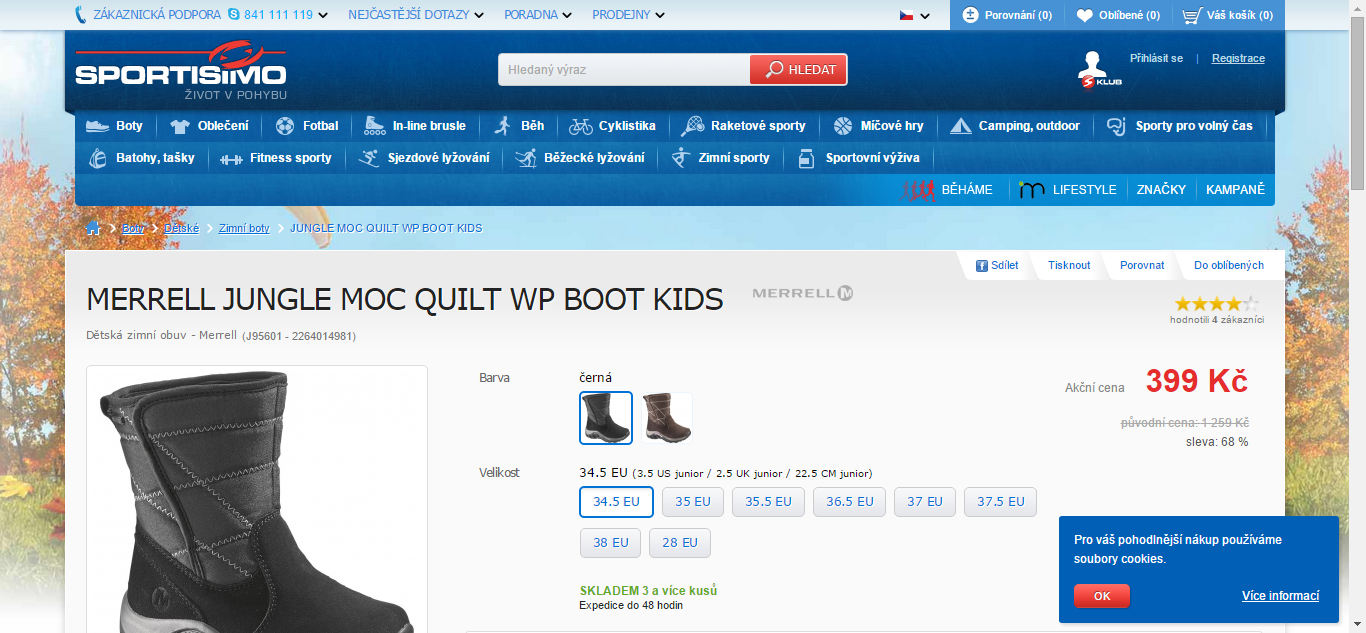1366x633 pixels.
Task: Open the Lifestyle section
Action: (x=1067, y=190)
